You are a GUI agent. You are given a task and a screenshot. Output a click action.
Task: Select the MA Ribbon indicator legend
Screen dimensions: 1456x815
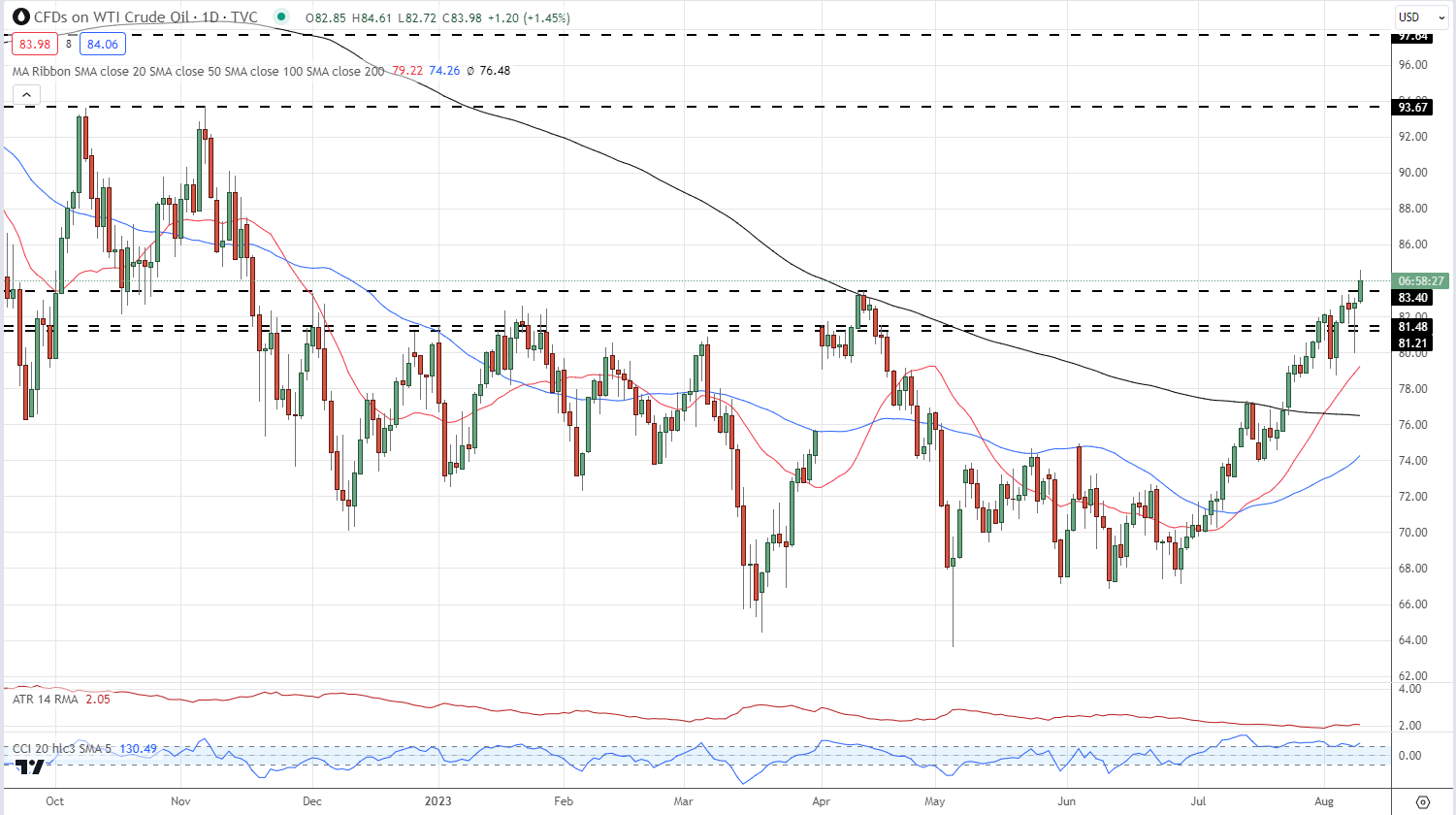pyautogui.click(x=198, y=71)
